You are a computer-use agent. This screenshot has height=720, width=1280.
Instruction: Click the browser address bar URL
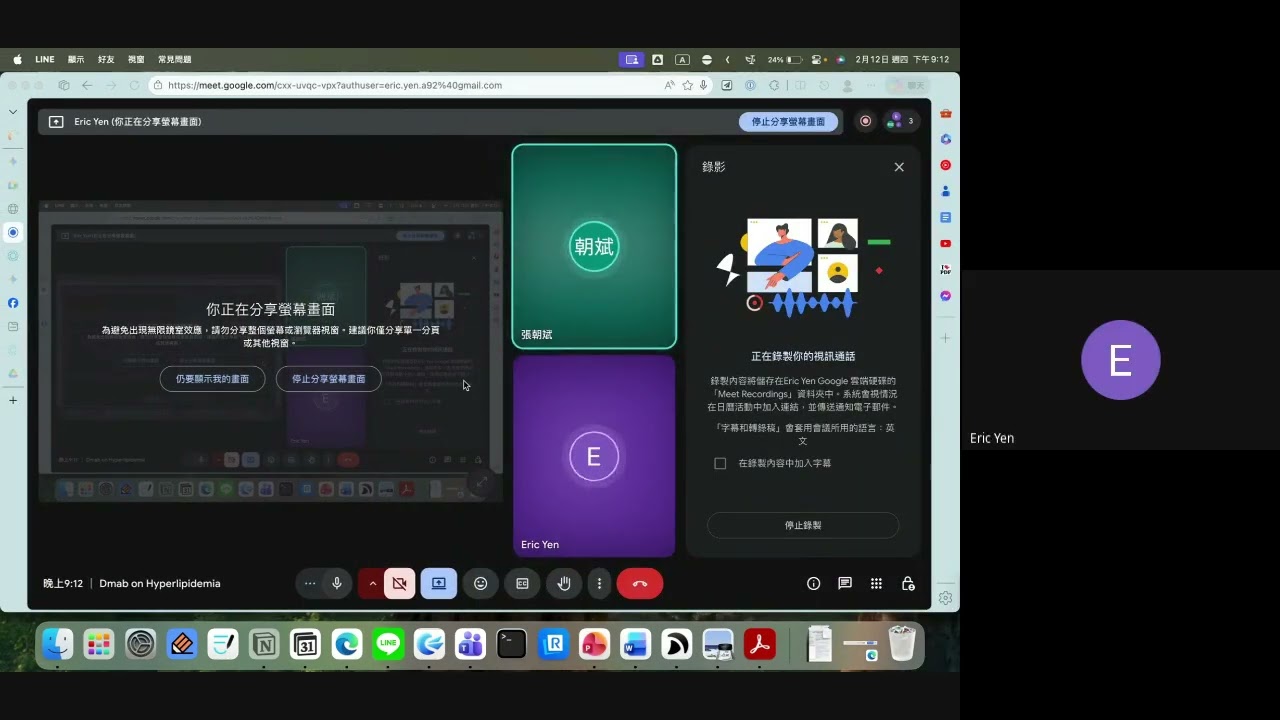tap(335, 85)
